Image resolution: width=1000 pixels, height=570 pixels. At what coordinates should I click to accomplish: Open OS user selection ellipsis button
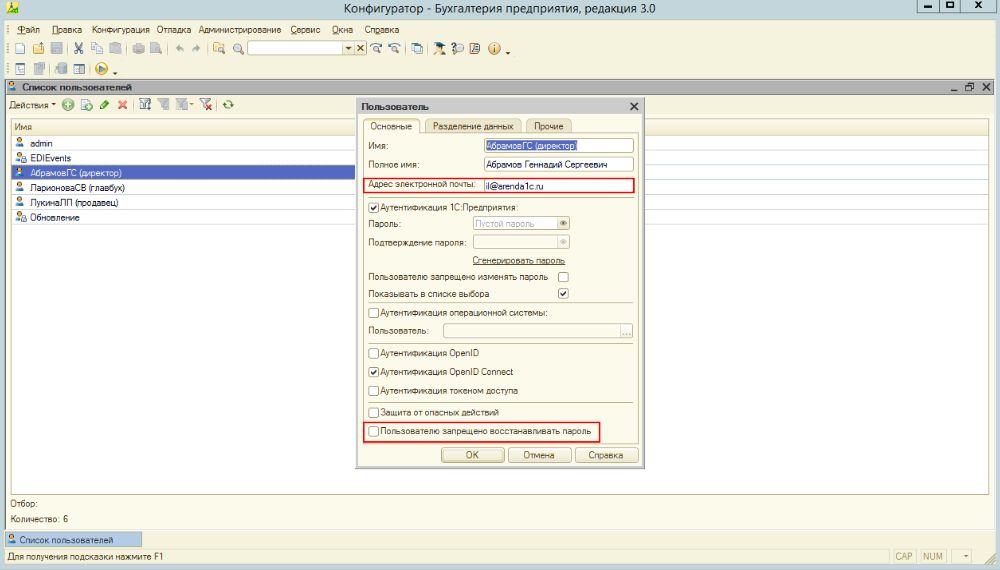[626, 331]
